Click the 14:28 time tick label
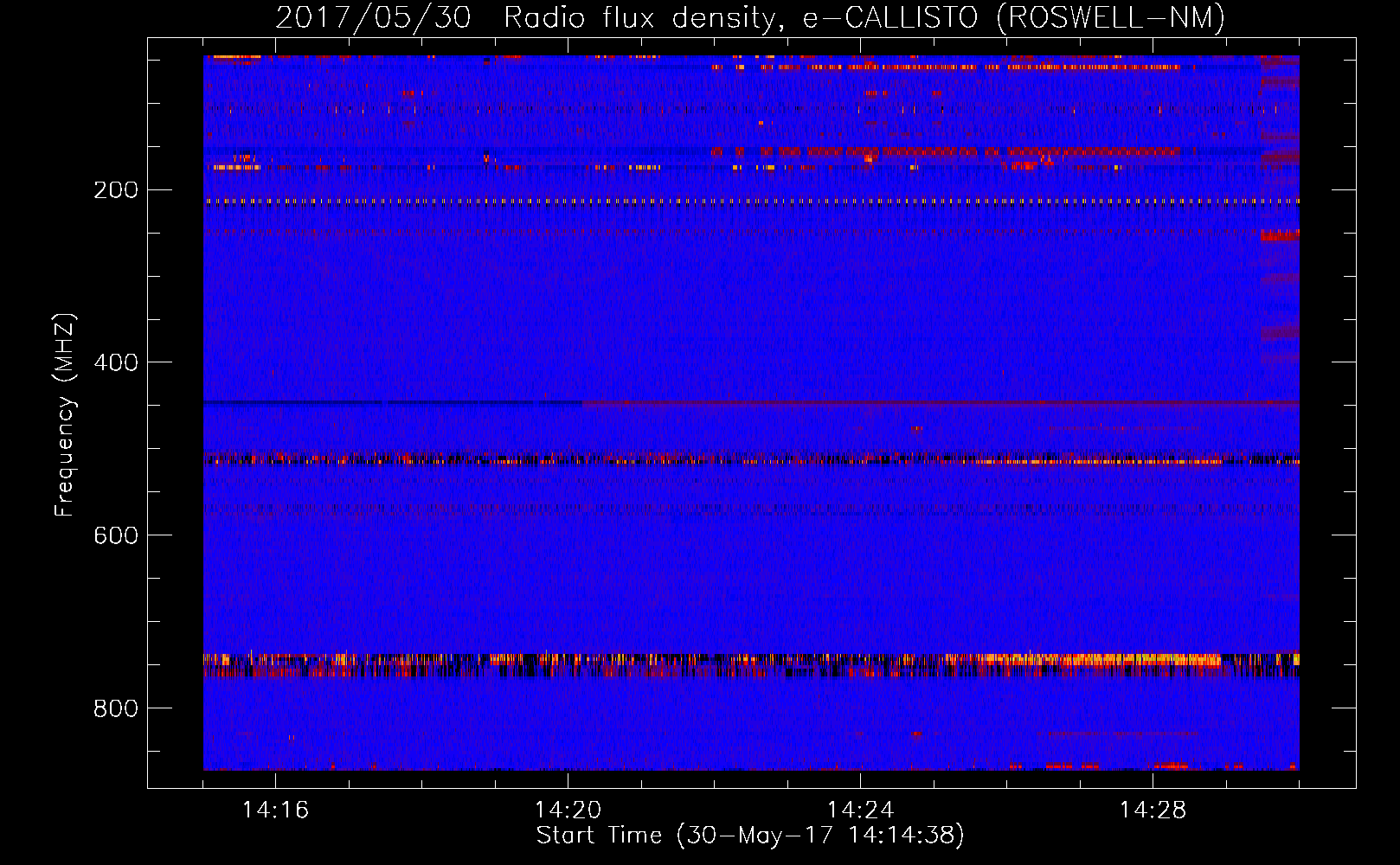1400x865 pixels. [1153, 811]
